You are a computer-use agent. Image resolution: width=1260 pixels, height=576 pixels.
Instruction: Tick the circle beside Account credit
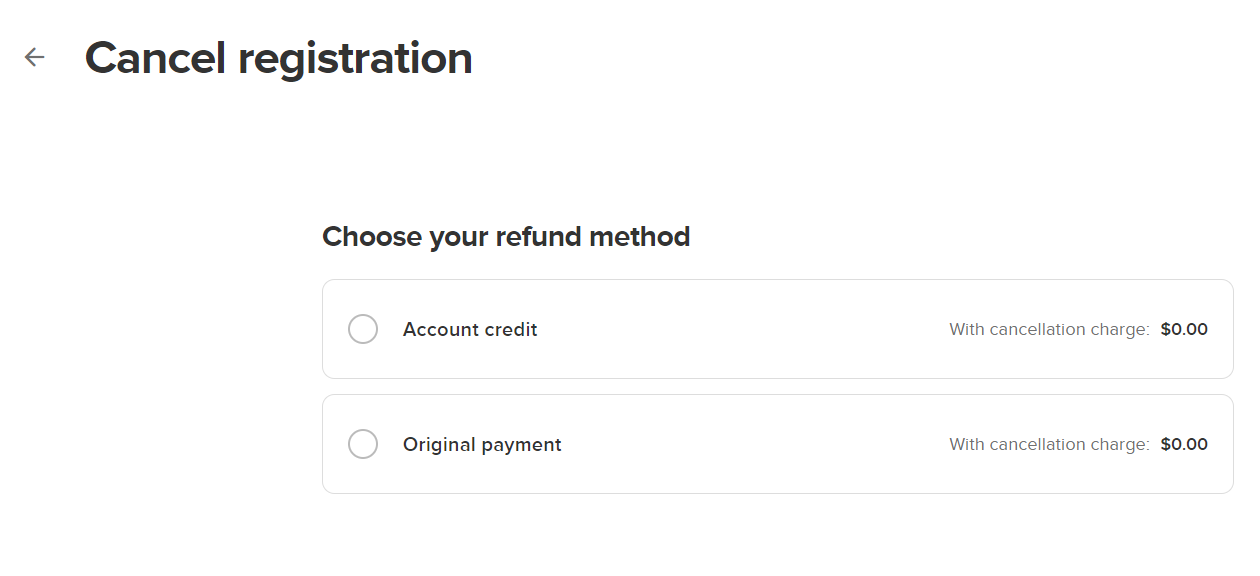click(363, 329)
